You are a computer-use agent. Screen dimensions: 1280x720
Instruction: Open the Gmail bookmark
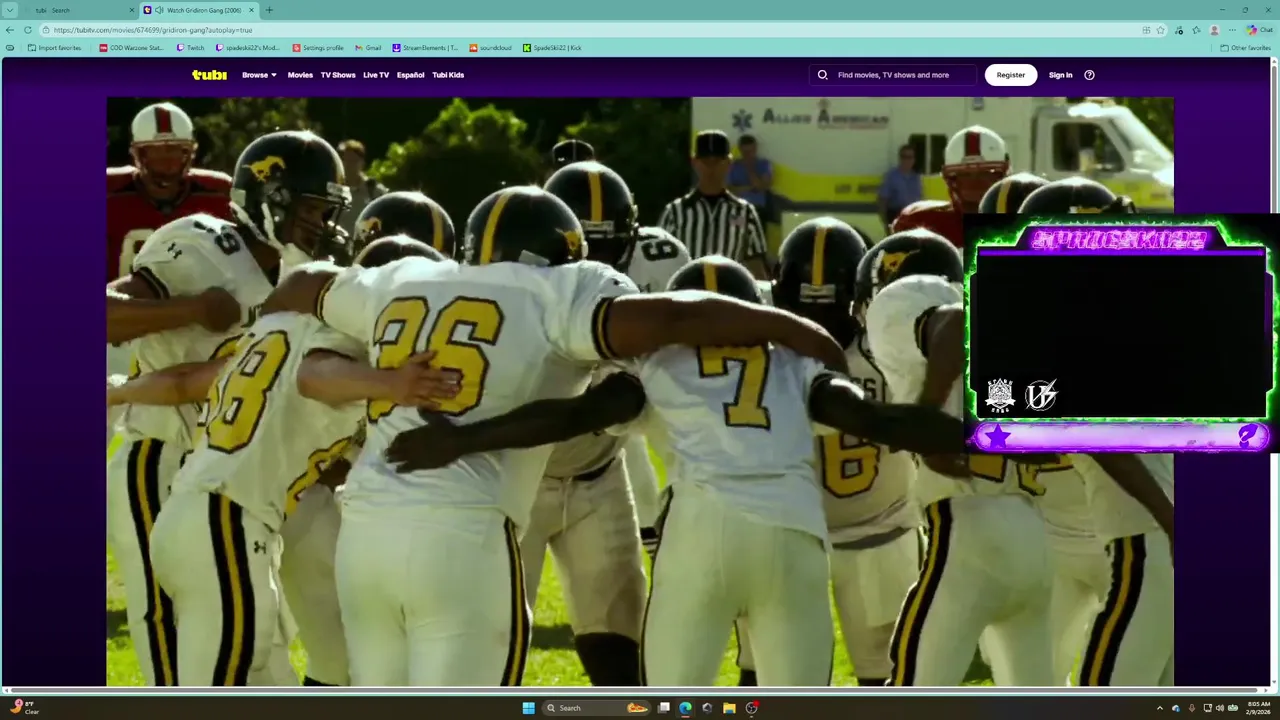point(368,48)
